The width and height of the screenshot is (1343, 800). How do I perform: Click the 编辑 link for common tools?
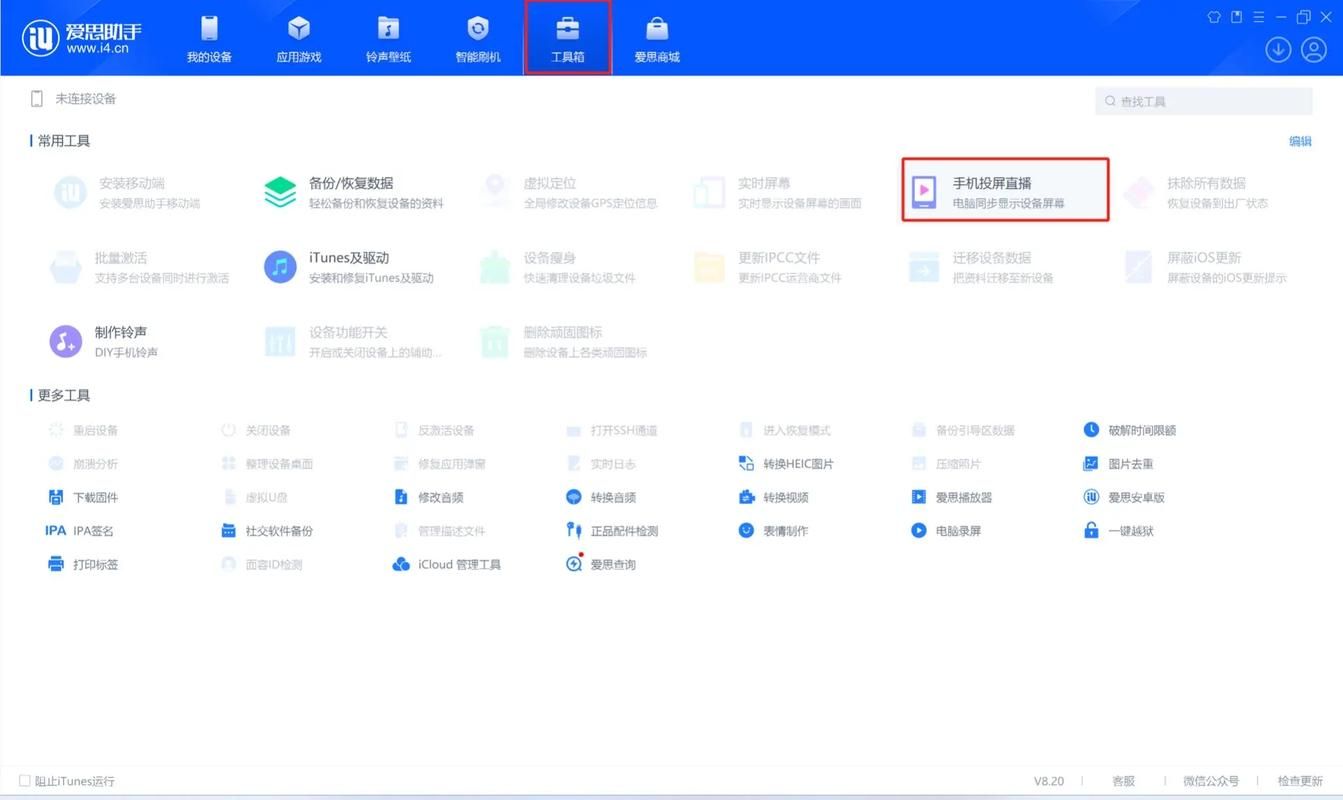coord(1300,141)
